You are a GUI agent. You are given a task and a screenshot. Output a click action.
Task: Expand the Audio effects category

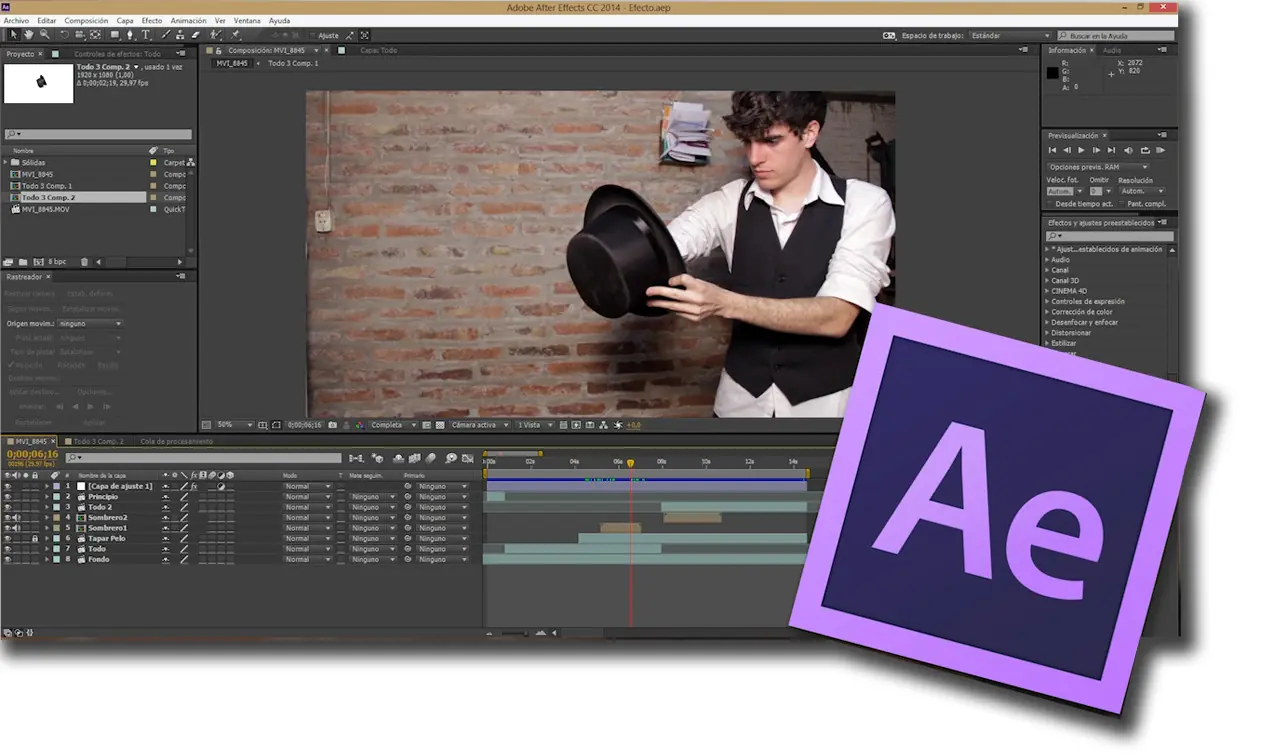click(1048, 260)
